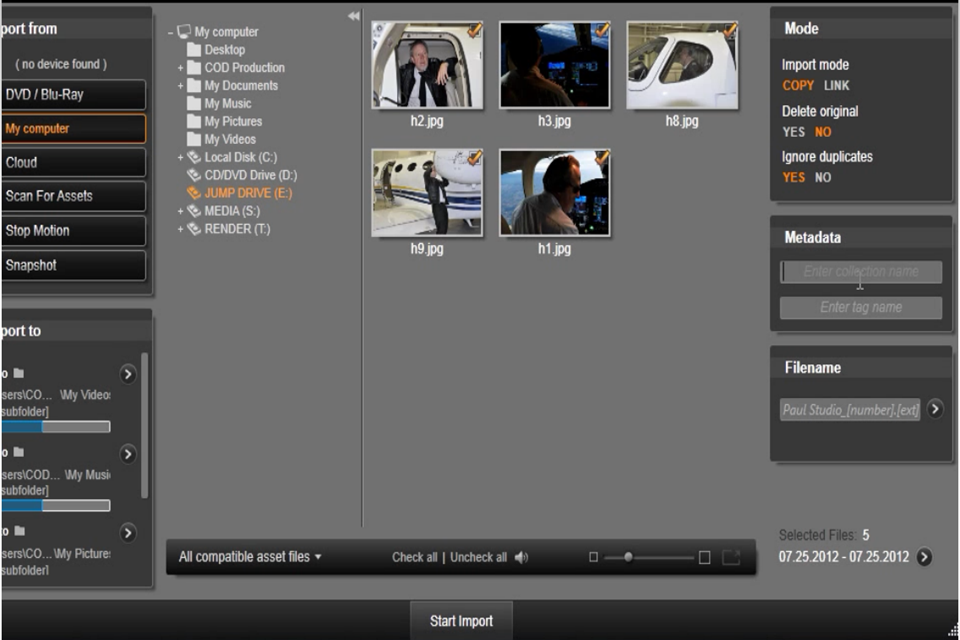Open the My Videos destination arrow
The height and width of the screenshot is (640, 960).
click(x=127, y=374)
